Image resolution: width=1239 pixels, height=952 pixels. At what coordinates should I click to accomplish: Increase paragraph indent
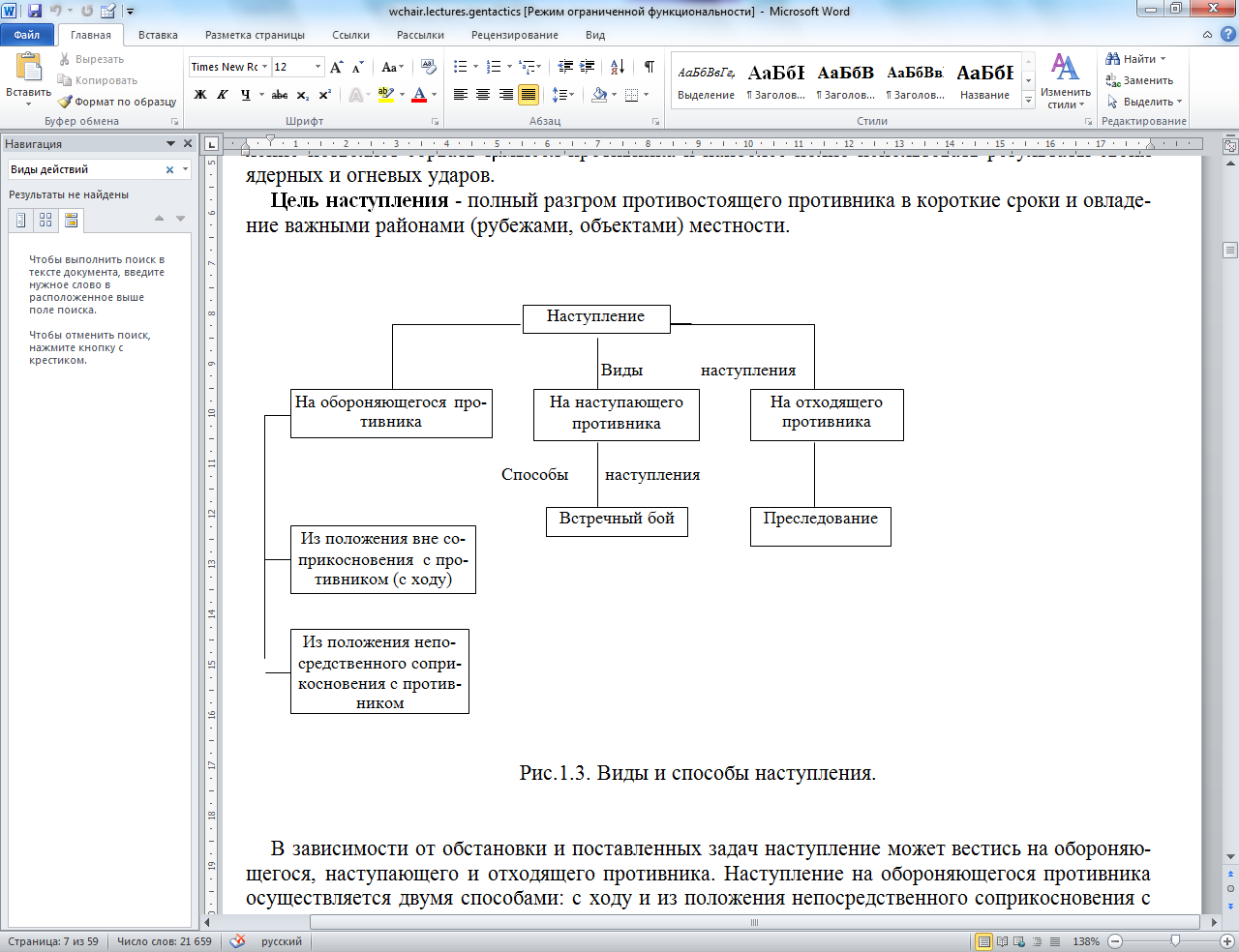pyautogui.click(x=587, y=67)
